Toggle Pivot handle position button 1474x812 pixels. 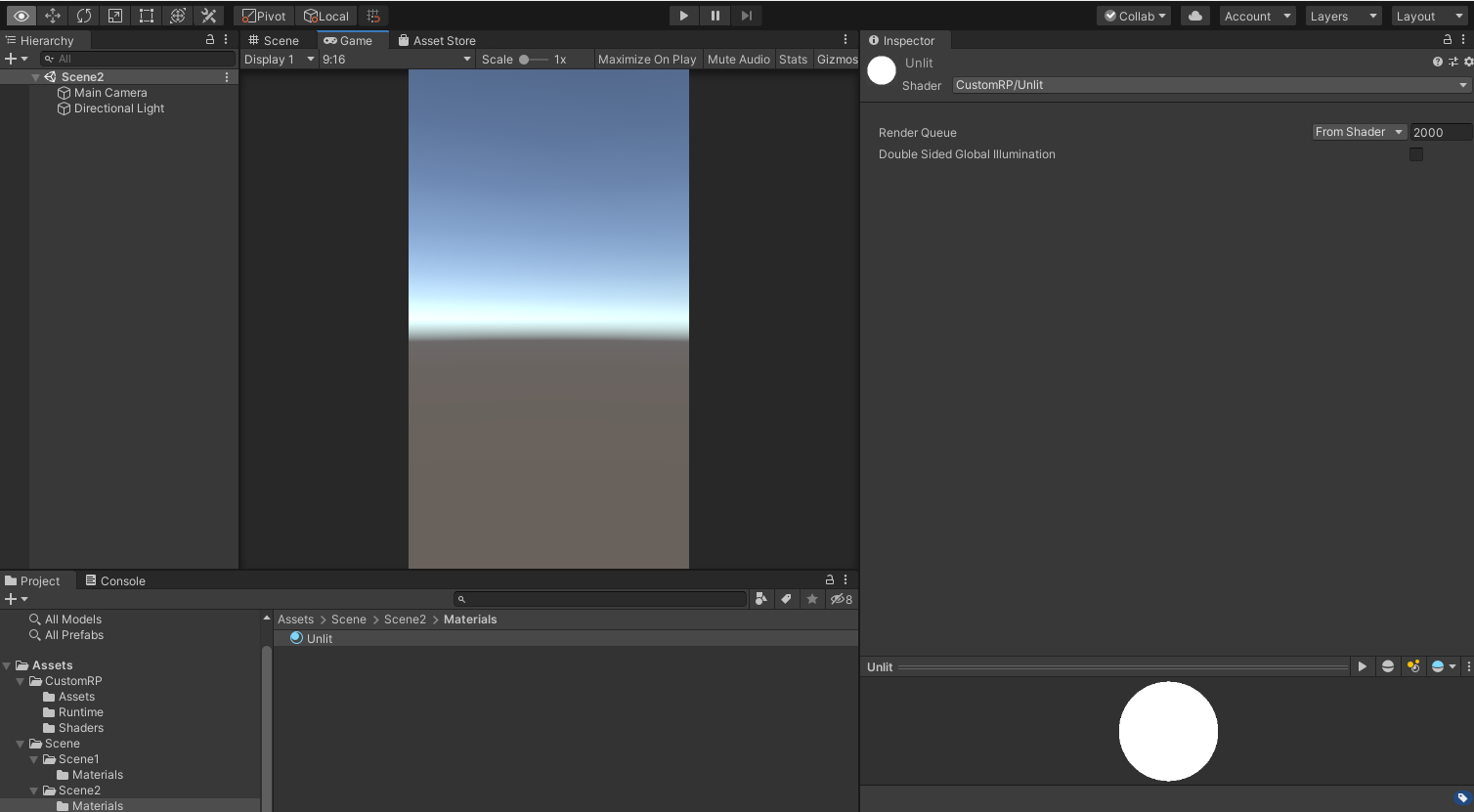264,16
